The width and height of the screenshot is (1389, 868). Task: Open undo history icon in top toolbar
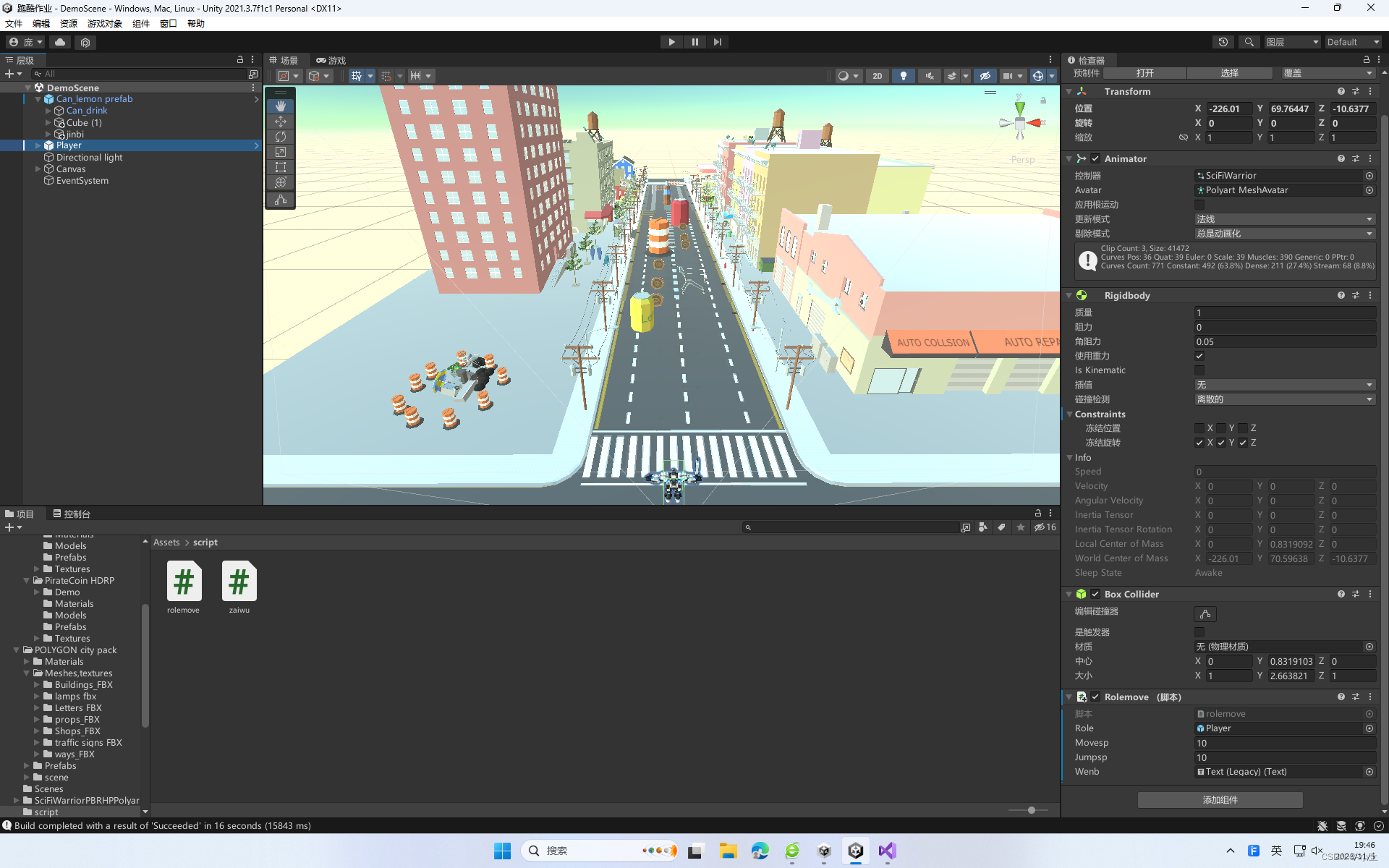coord(1223,42)
